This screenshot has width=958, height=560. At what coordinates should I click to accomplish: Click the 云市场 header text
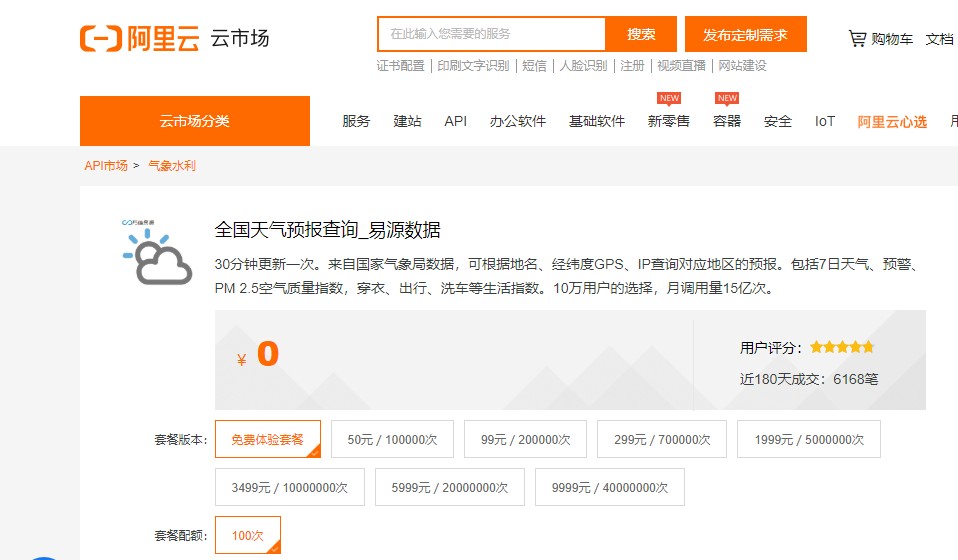pyautogui.click(x=240, y=38)
